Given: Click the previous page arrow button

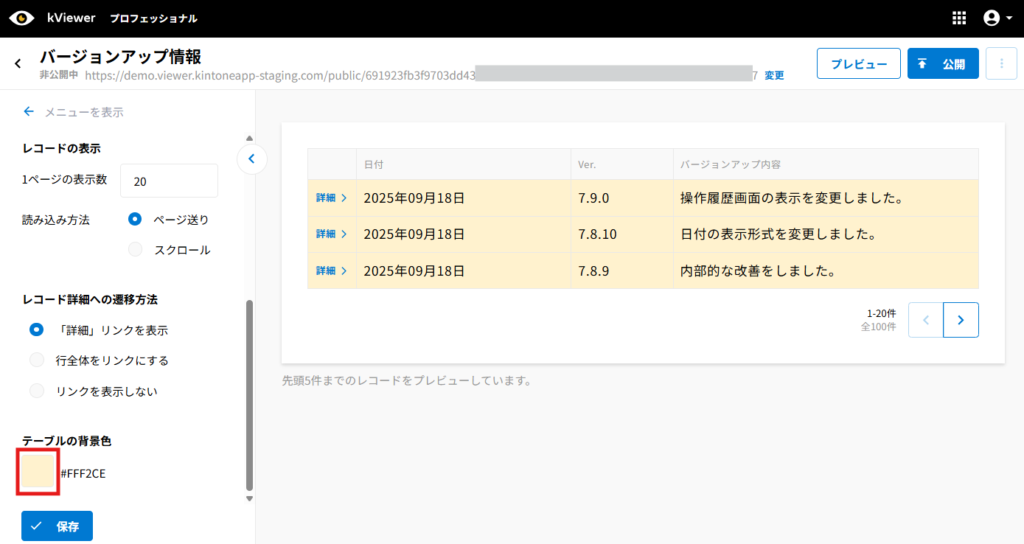Looking at the screenshot, I should [x=925, y=320].
